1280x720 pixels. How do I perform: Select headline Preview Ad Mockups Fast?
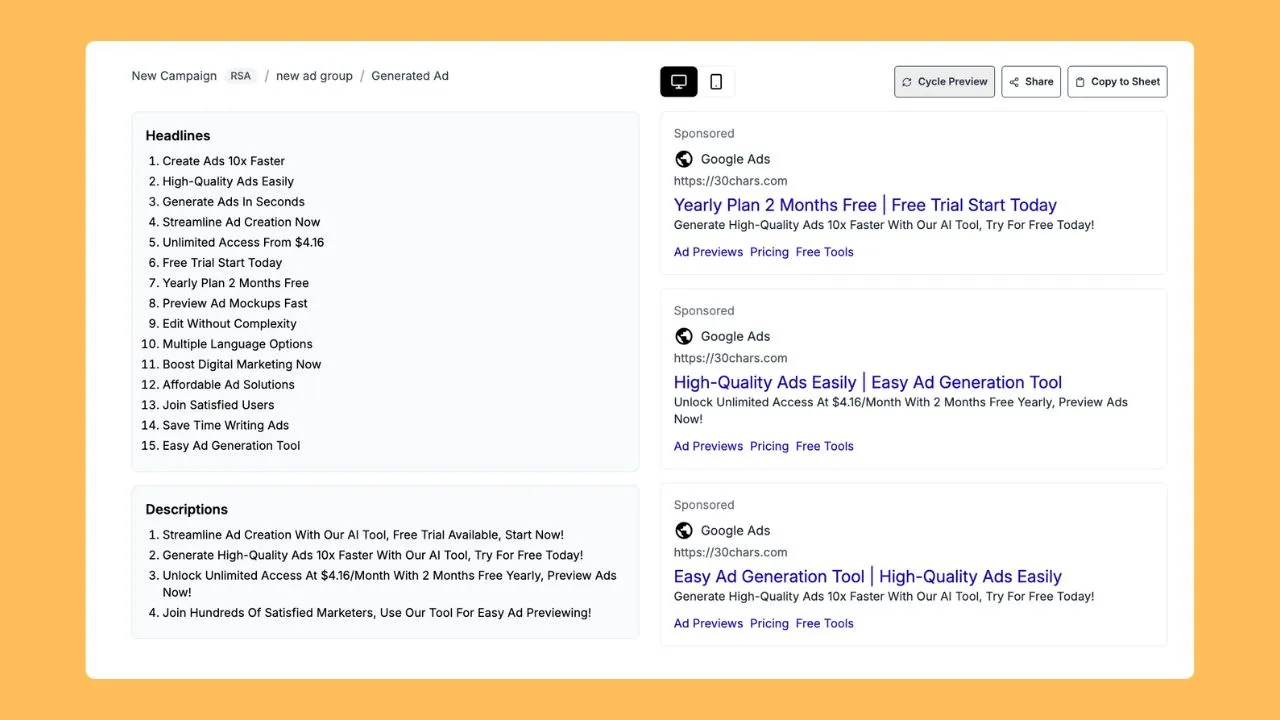click(235, 303)
